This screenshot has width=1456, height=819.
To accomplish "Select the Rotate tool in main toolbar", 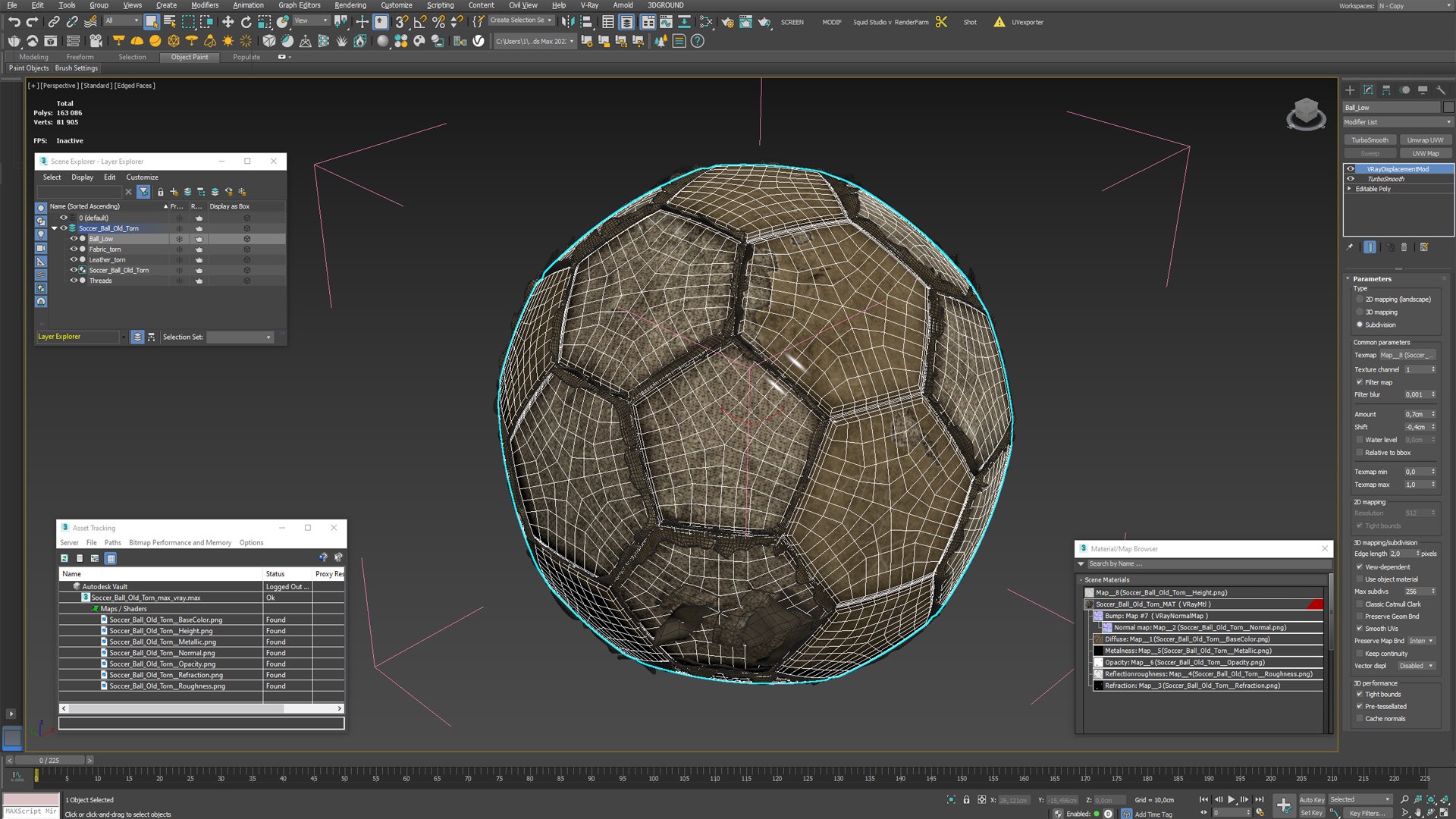I will click(x=246, y=22).
